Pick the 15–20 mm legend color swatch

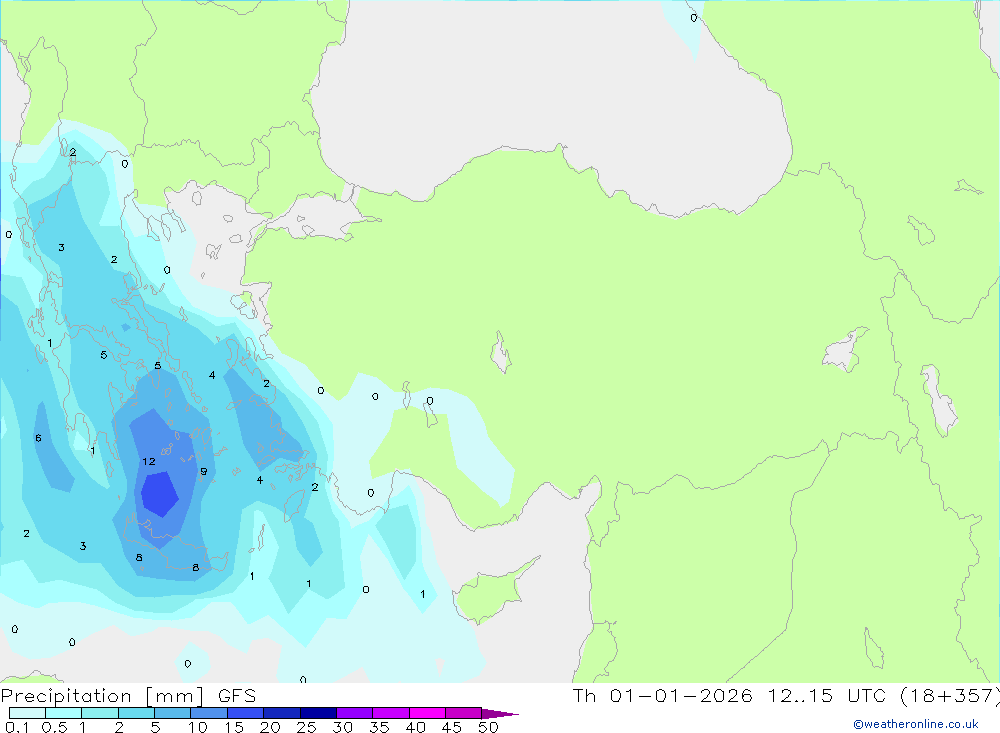coord(246,713)
